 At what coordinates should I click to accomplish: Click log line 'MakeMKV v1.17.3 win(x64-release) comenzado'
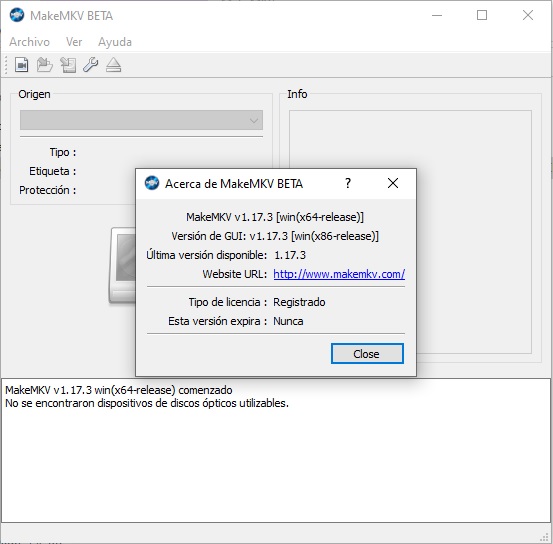[x=118, y=390]
